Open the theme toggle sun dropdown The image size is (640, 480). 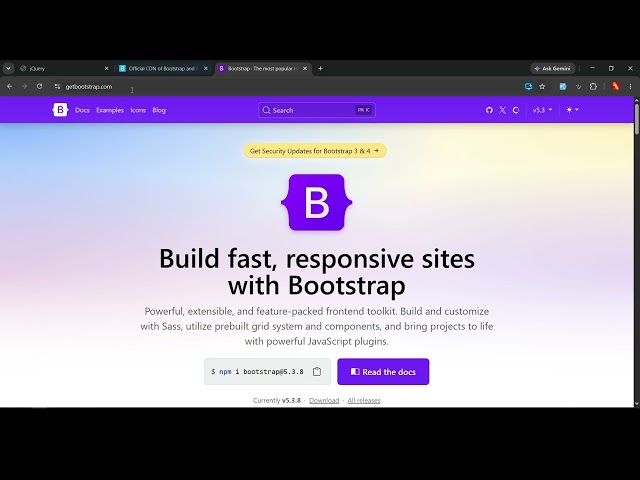click(572, 110)
